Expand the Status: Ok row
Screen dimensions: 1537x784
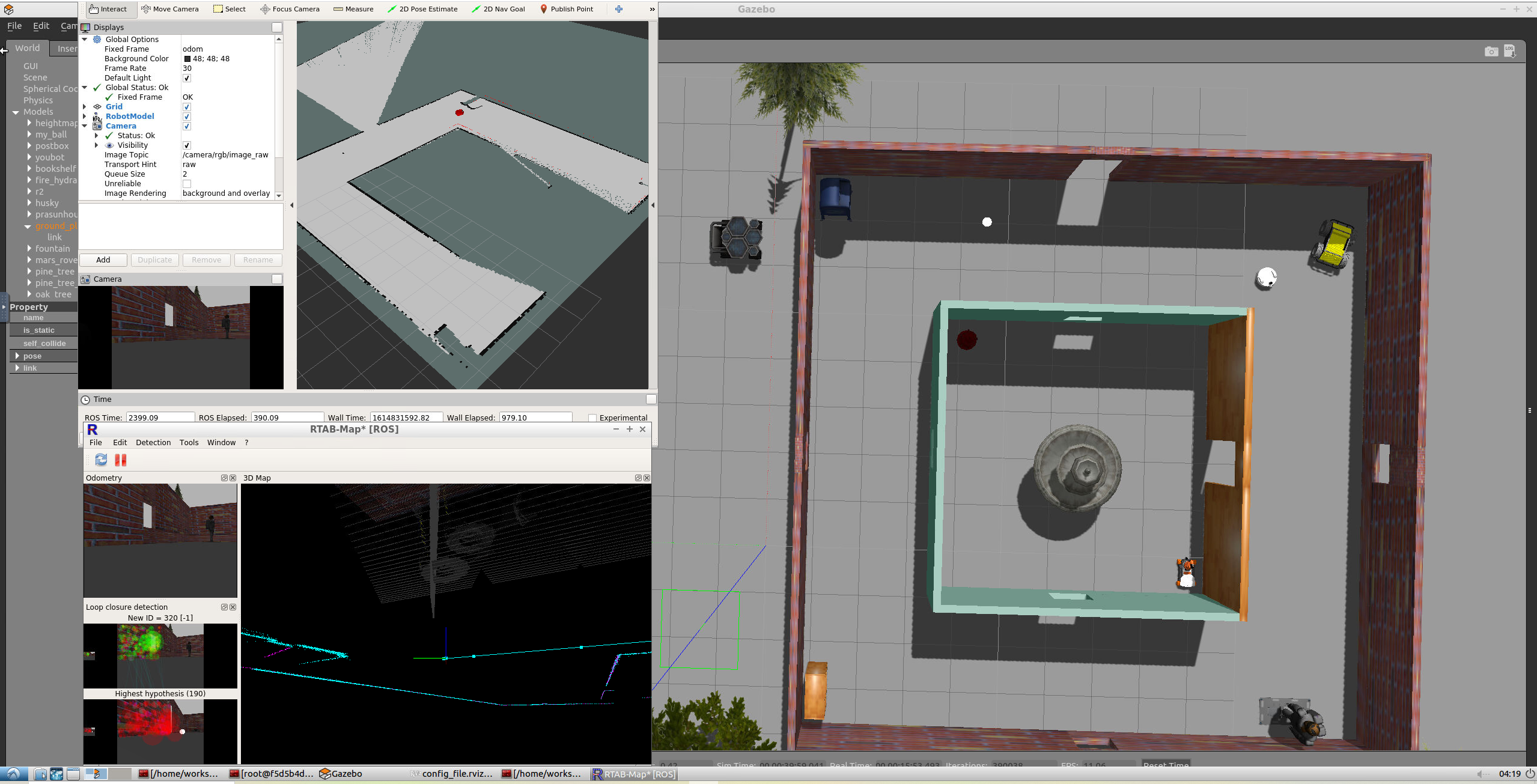pyautogui.click(x=96, y=136)
